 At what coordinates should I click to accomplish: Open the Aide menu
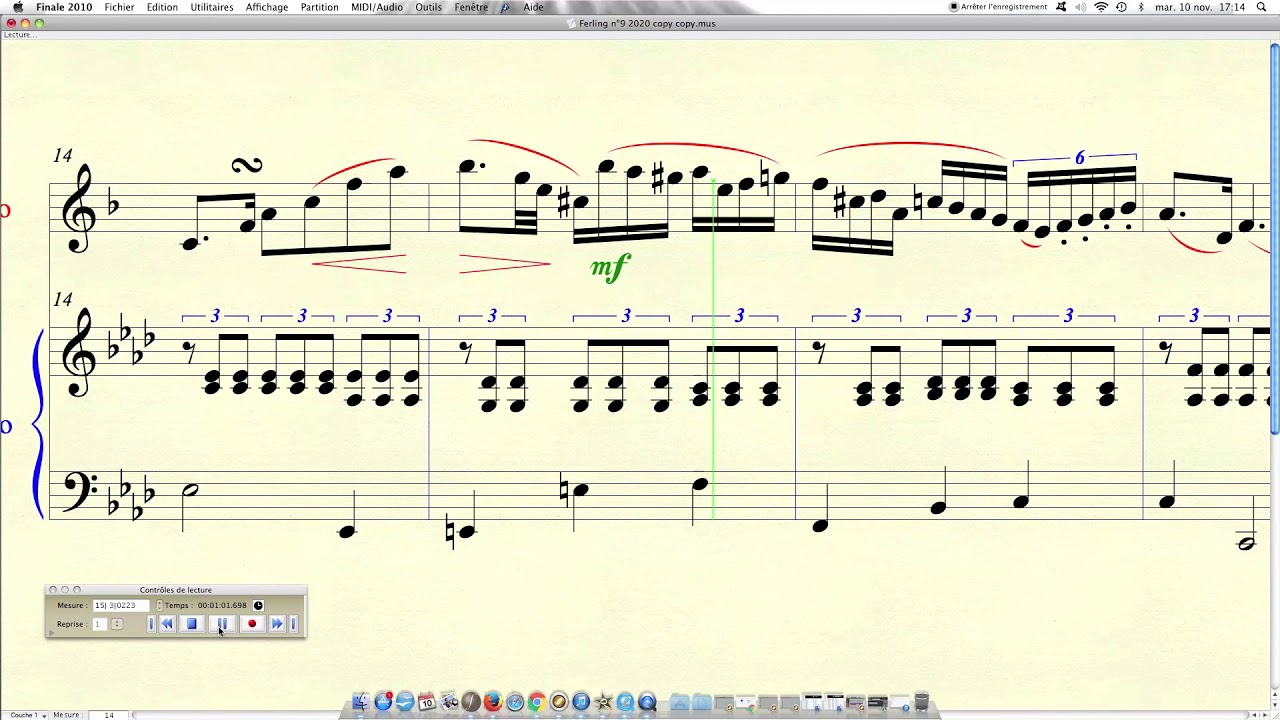[534, 7]
